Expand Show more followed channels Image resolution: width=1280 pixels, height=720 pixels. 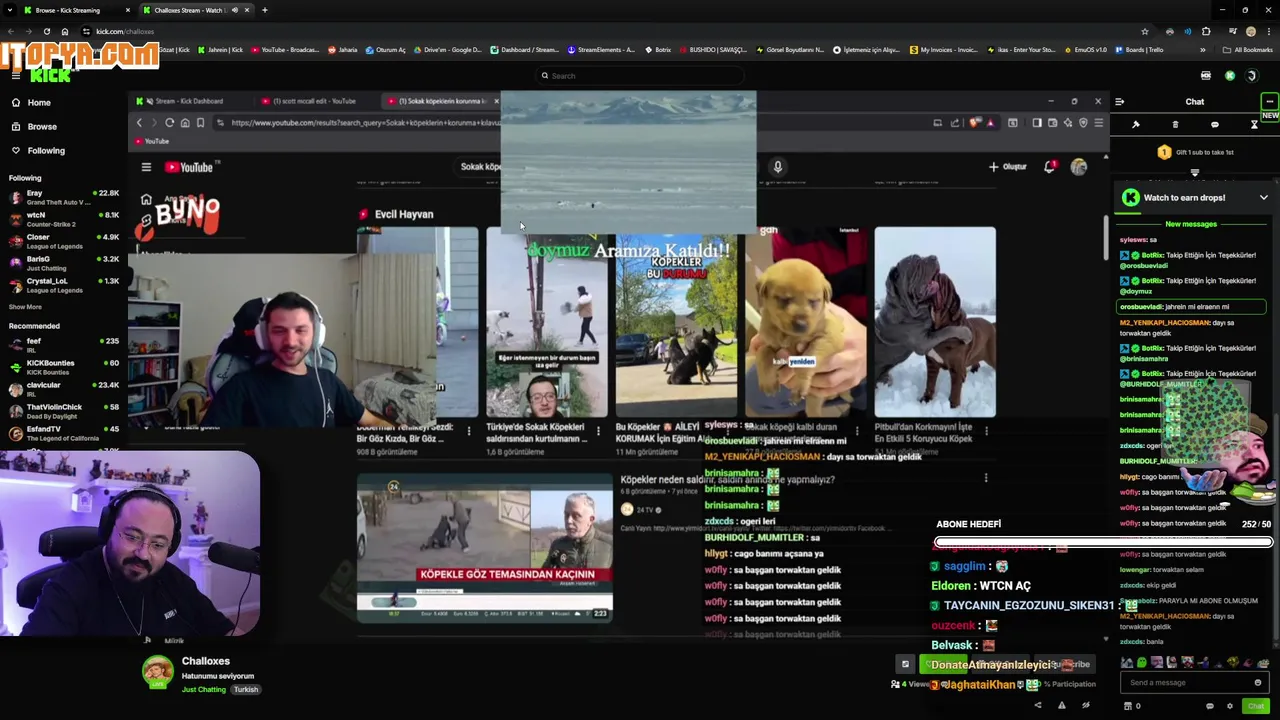25,307
